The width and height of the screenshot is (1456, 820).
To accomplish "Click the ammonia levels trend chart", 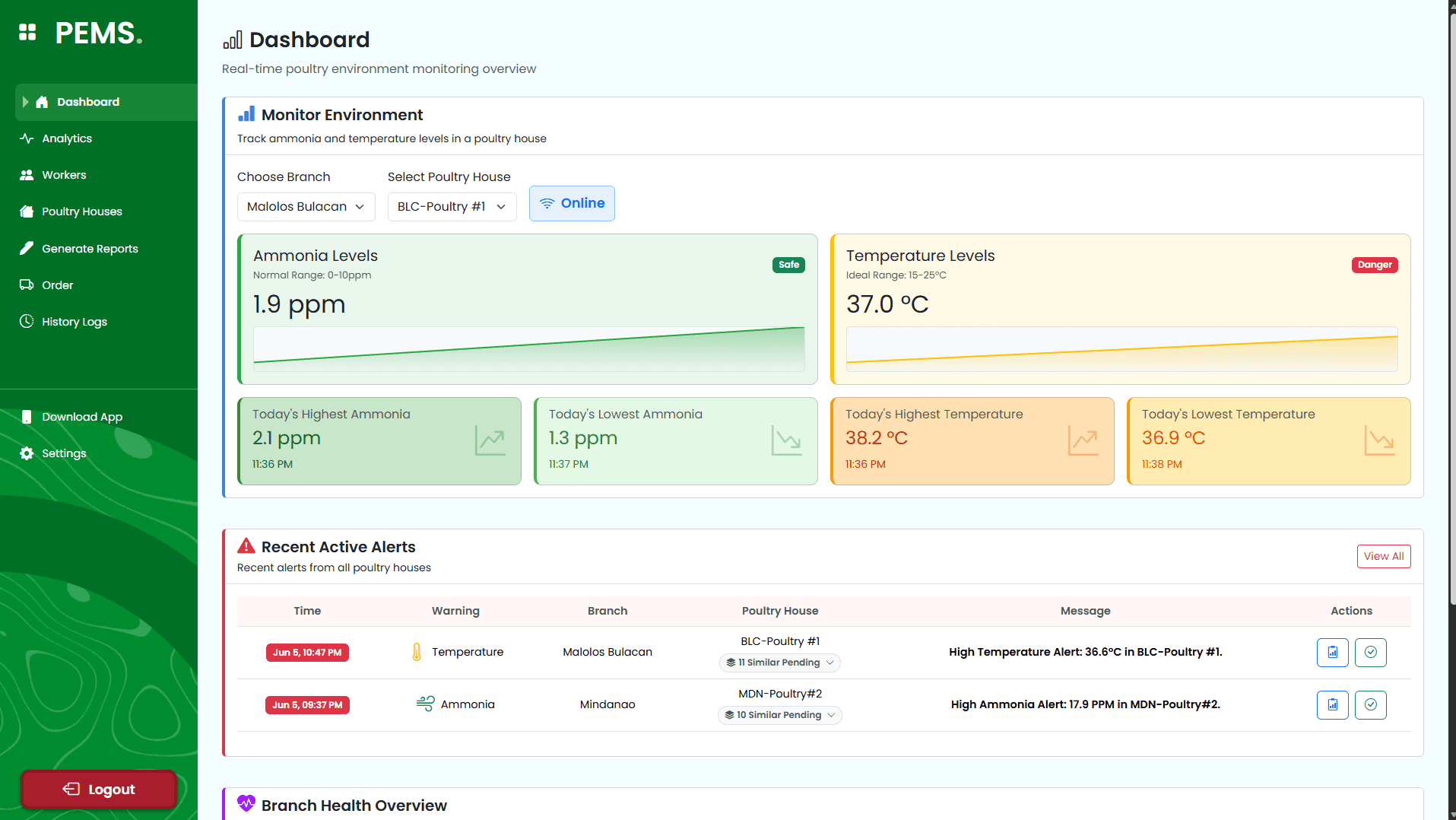I will click(529, 348).
